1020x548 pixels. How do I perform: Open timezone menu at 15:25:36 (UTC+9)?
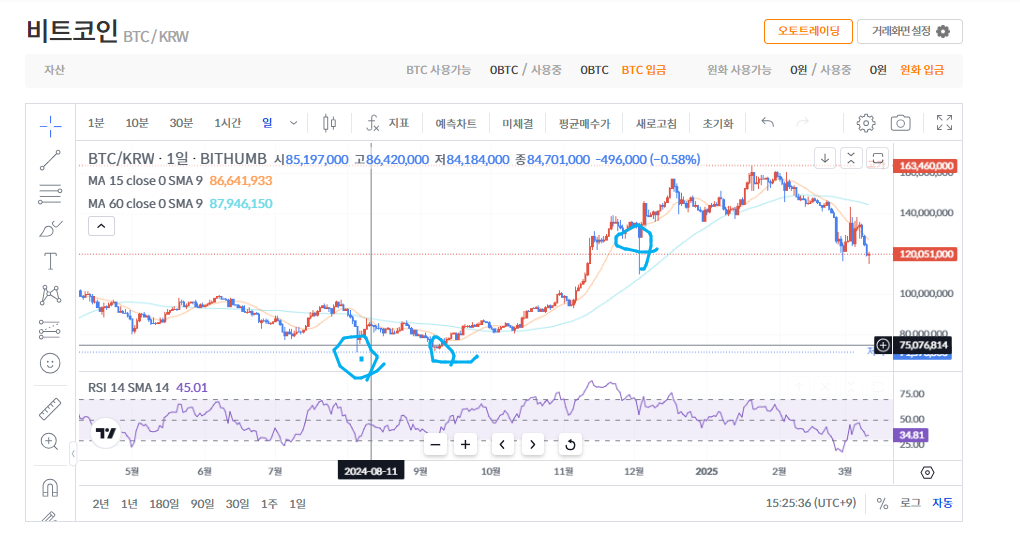pos(811,503)
